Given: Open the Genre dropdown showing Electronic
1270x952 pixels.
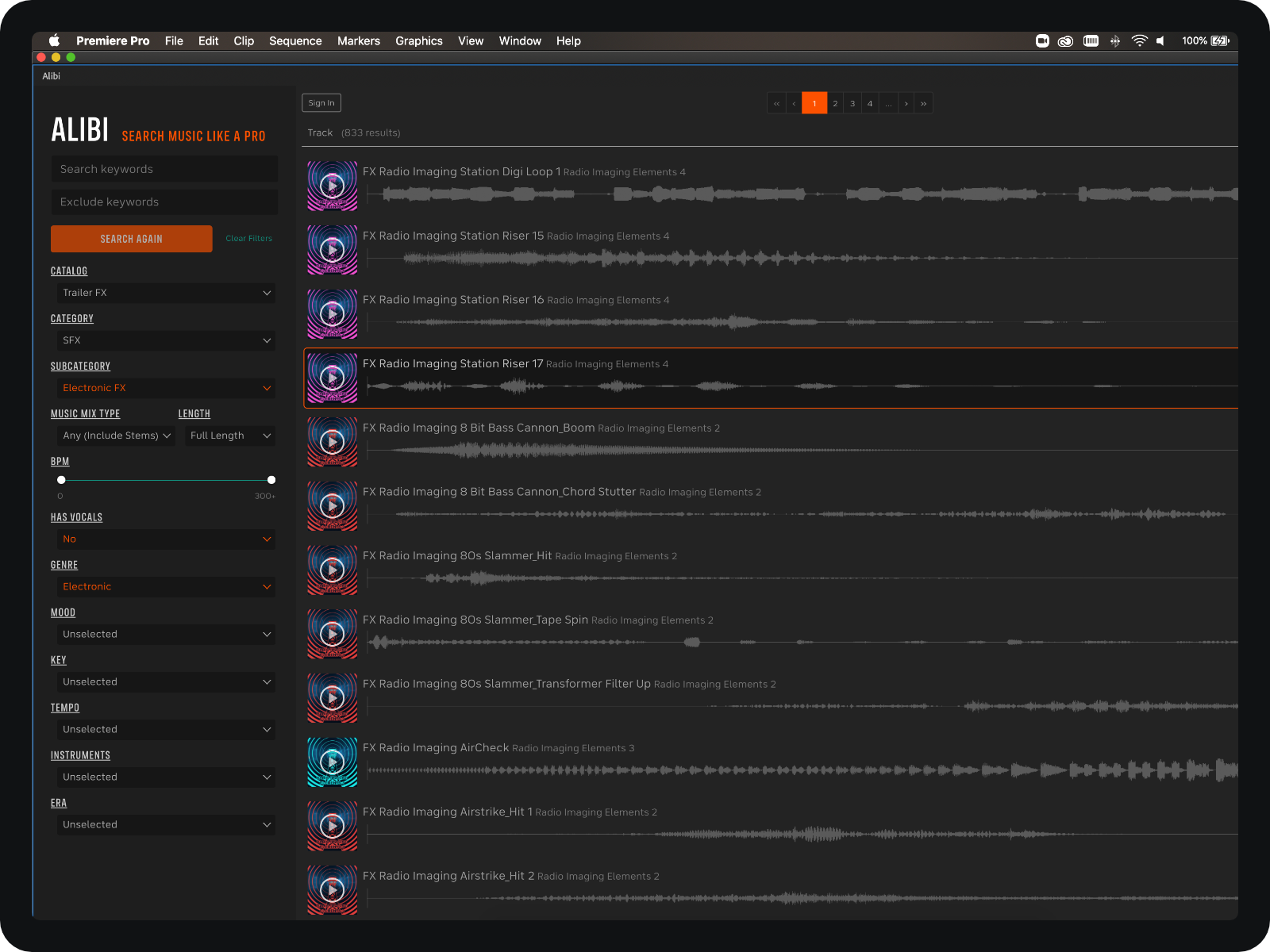Looking at the screenshot, I should click(164, 587).
